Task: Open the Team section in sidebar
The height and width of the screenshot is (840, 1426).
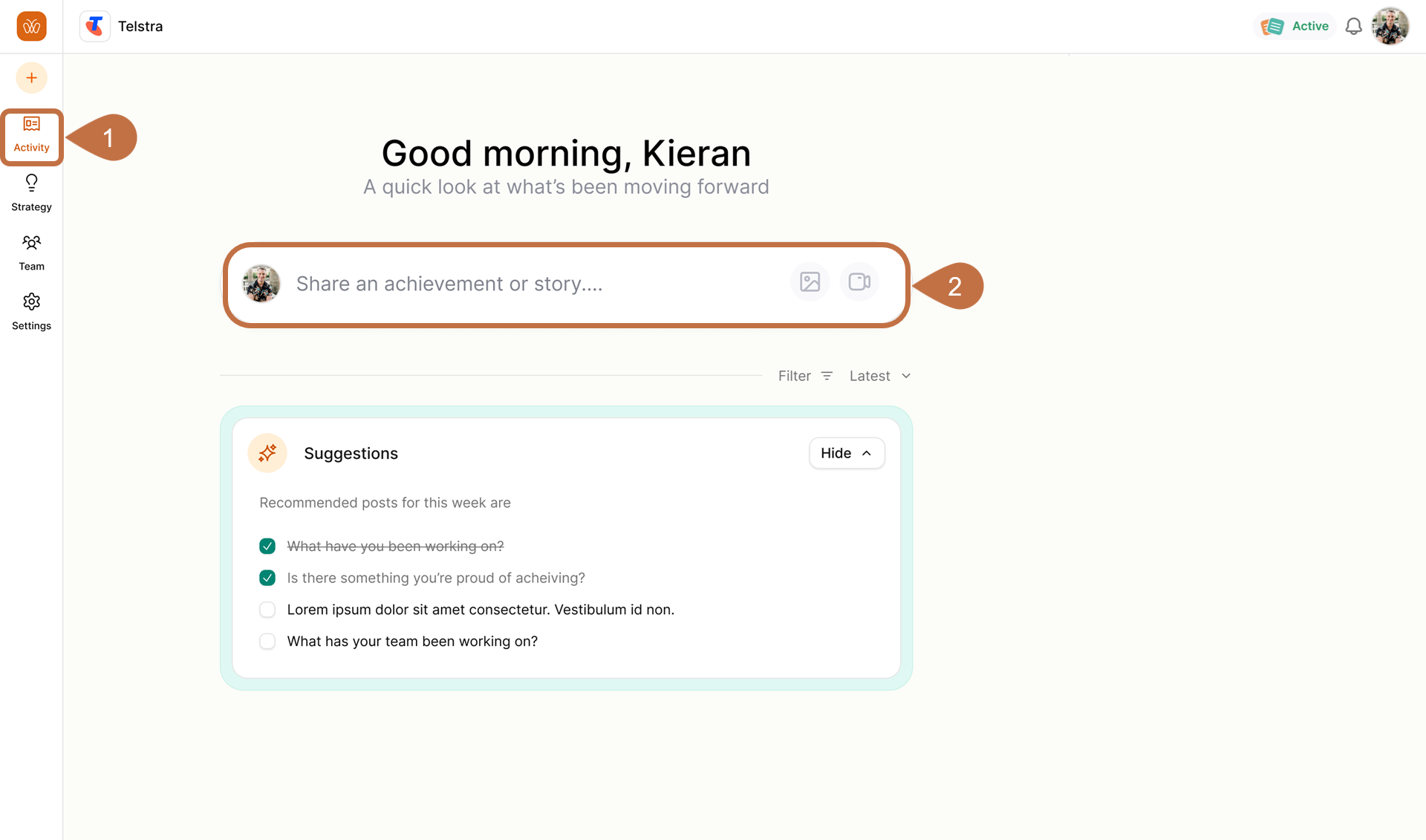Action: click(31, 253)
